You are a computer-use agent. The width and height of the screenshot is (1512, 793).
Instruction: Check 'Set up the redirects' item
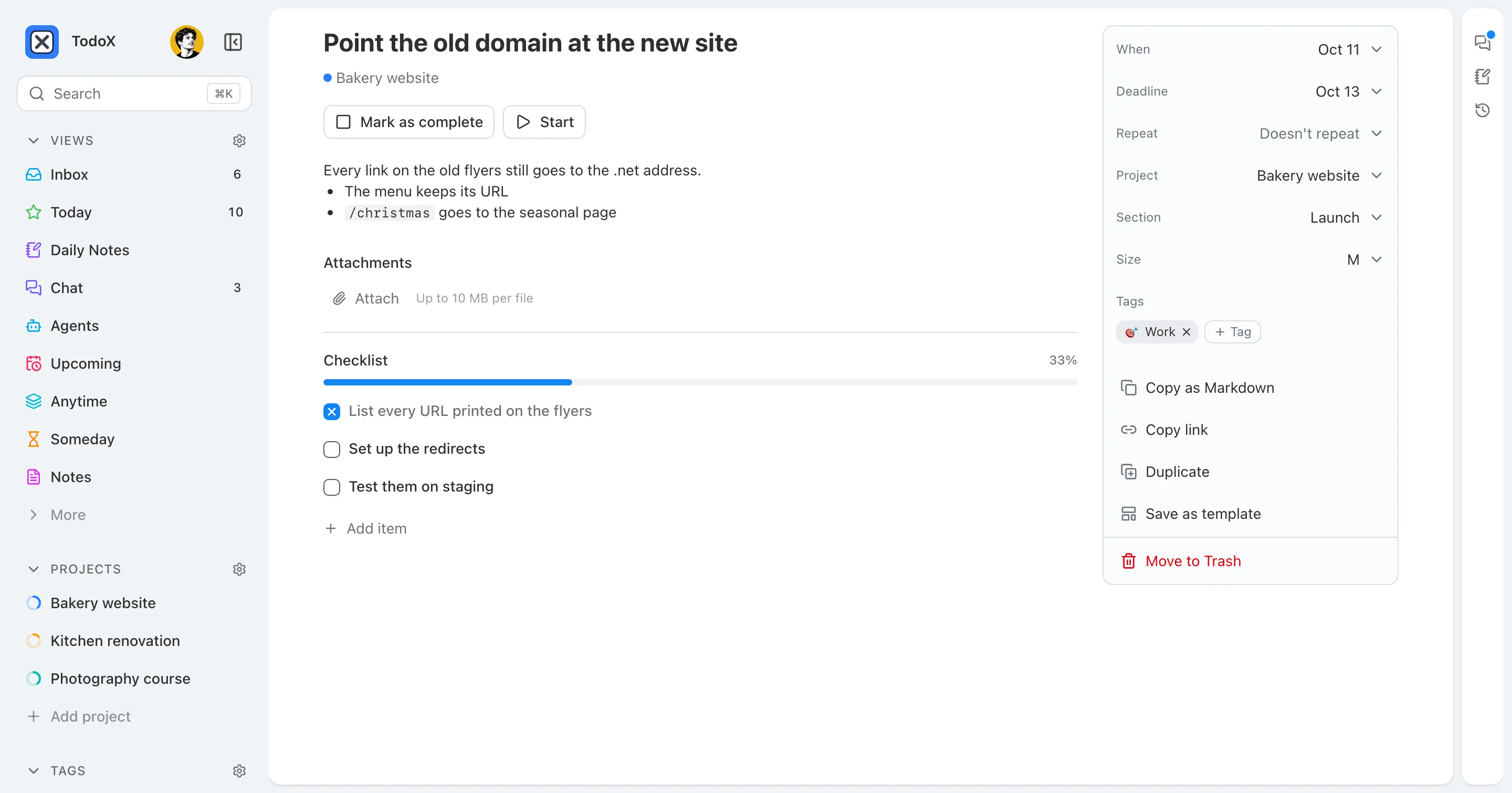point(332,449)
